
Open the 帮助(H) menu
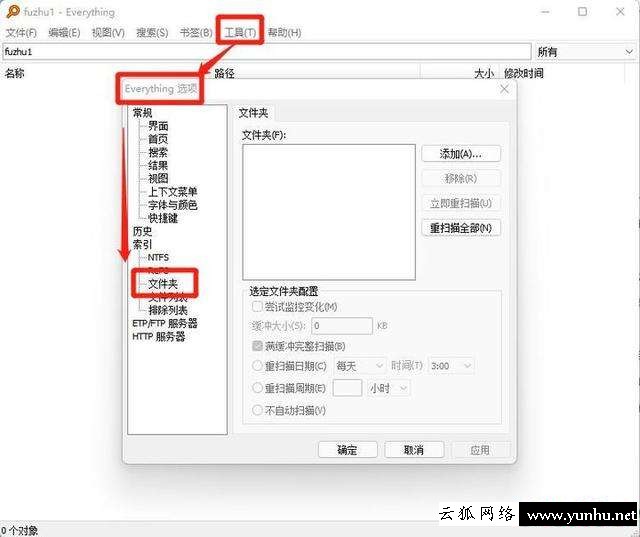(x=284, y=33)
